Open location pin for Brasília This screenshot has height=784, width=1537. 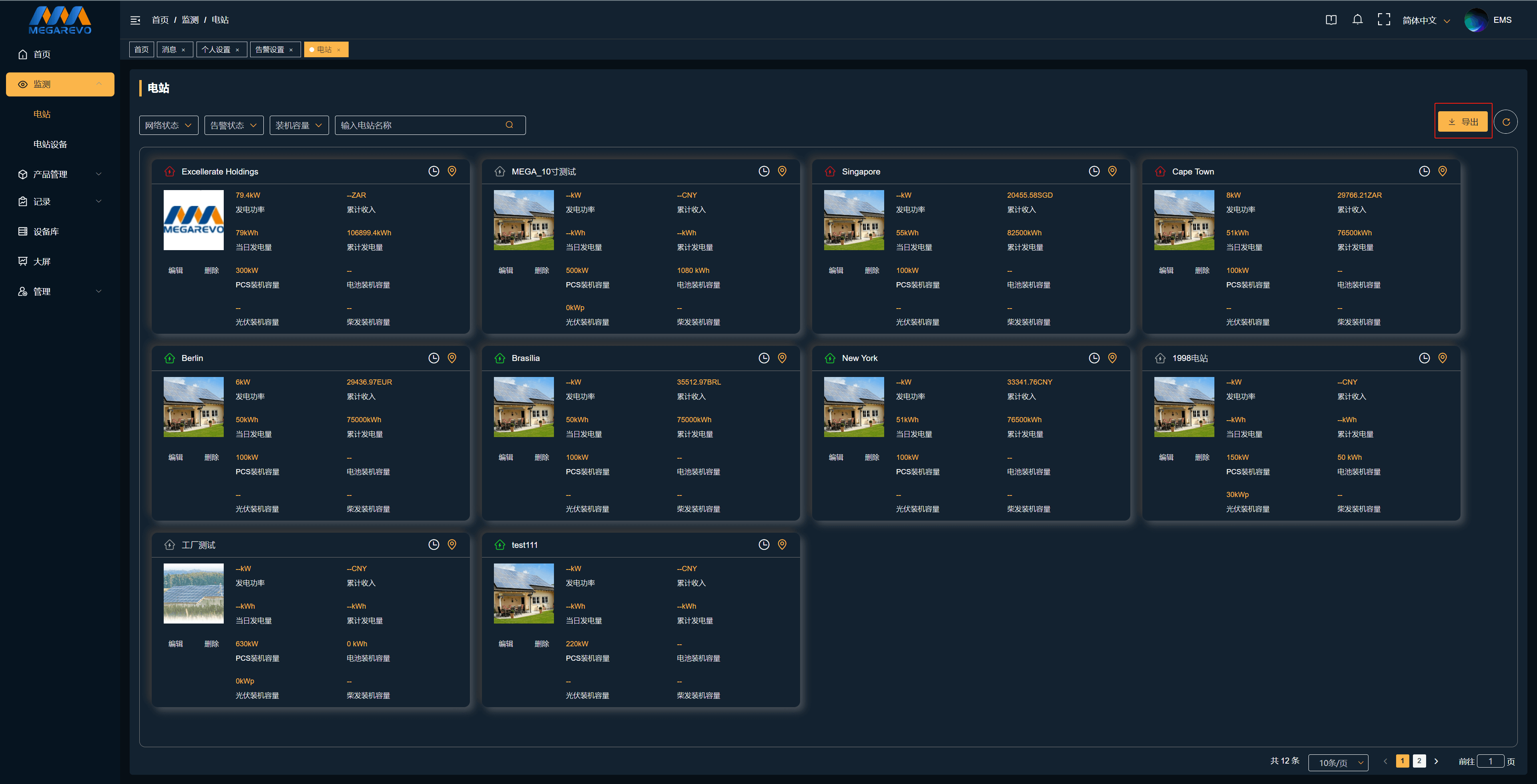(782, 358)
